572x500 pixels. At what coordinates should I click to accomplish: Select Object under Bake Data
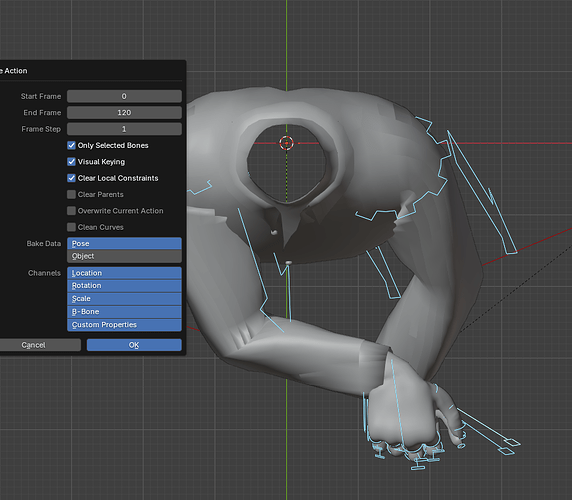tap(124, 256)
